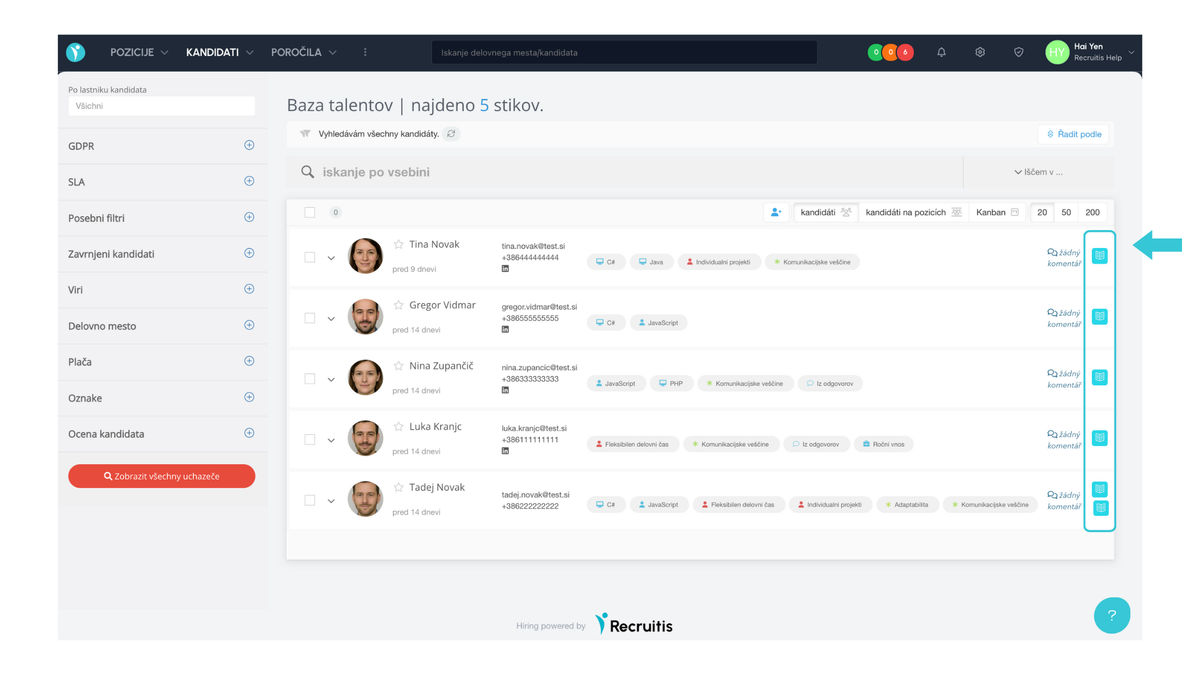Open Tina Novak's LinkedIn icon
The image size is (1200, 675).
[505, 269]
